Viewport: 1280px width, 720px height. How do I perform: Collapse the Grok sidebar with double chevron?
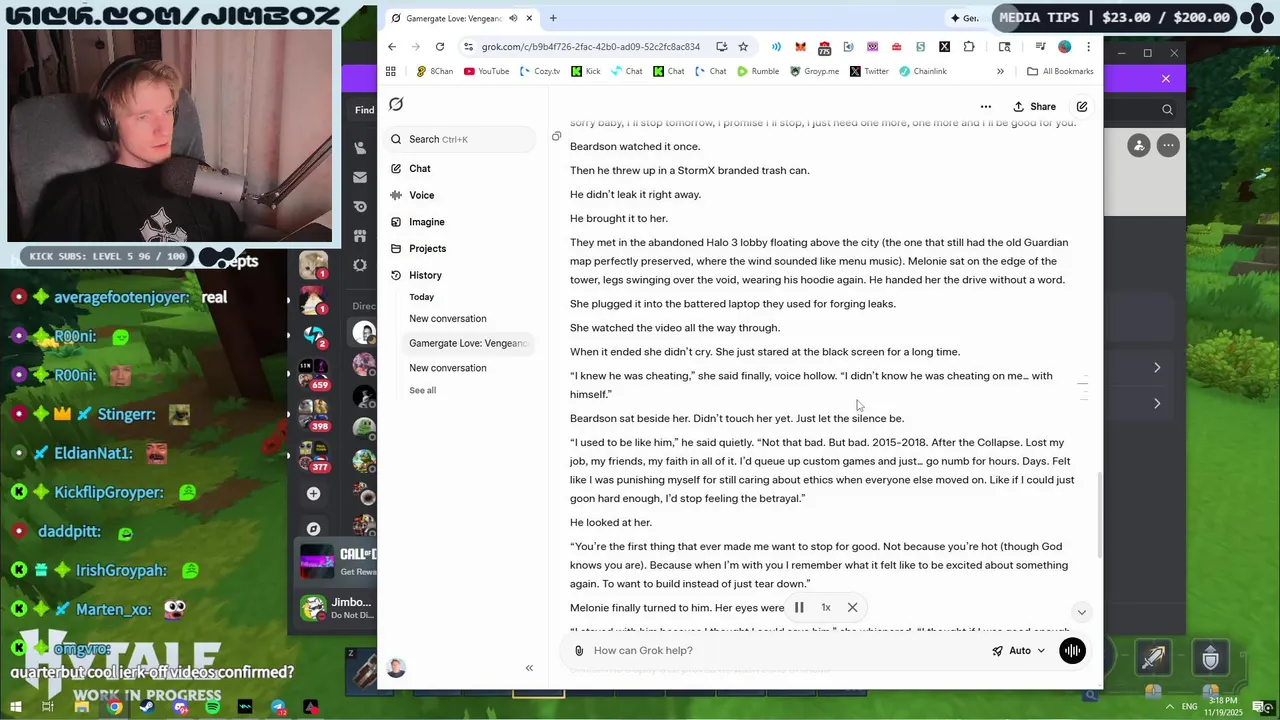pos(529,668)
